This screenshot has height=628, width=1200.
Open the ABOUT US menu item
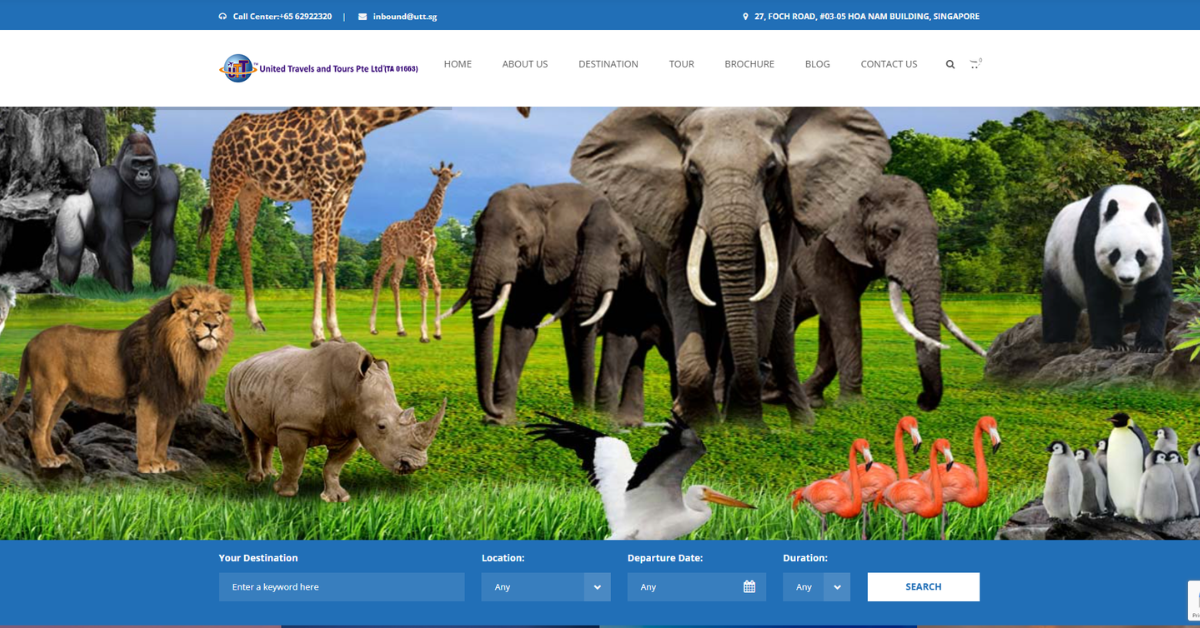pyautogui.click(x=525, y=64)
